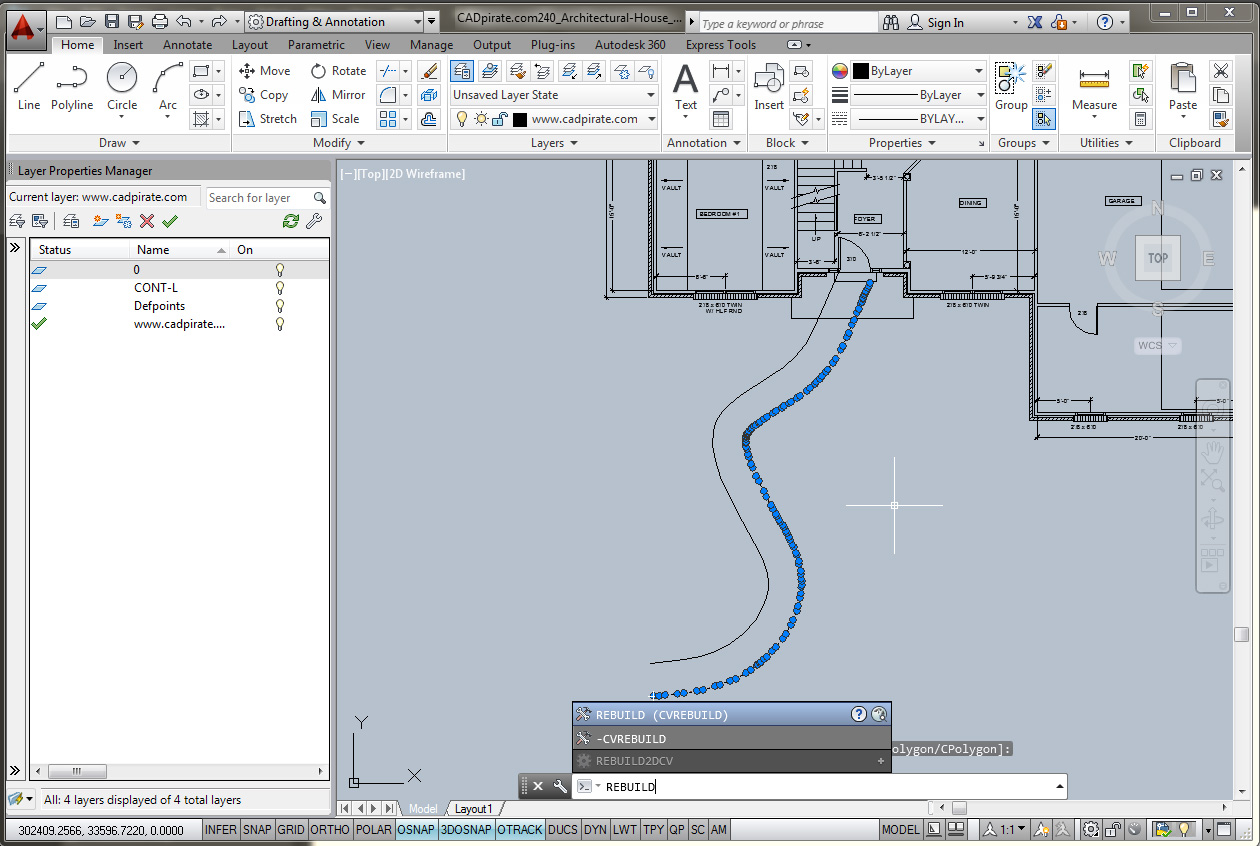Screen dimensions: 1260x846
Task: Toggle OTRACK in status bar
Action: coord(520,830)
